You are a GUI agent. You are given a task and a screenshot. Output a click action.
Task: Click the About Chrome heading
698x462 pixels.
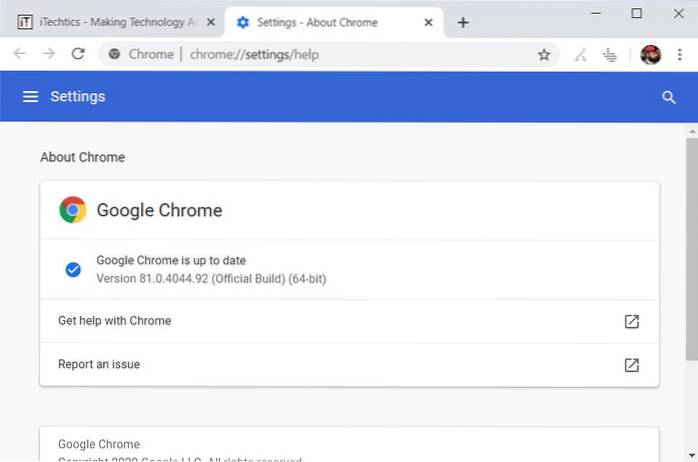(83, 157)
